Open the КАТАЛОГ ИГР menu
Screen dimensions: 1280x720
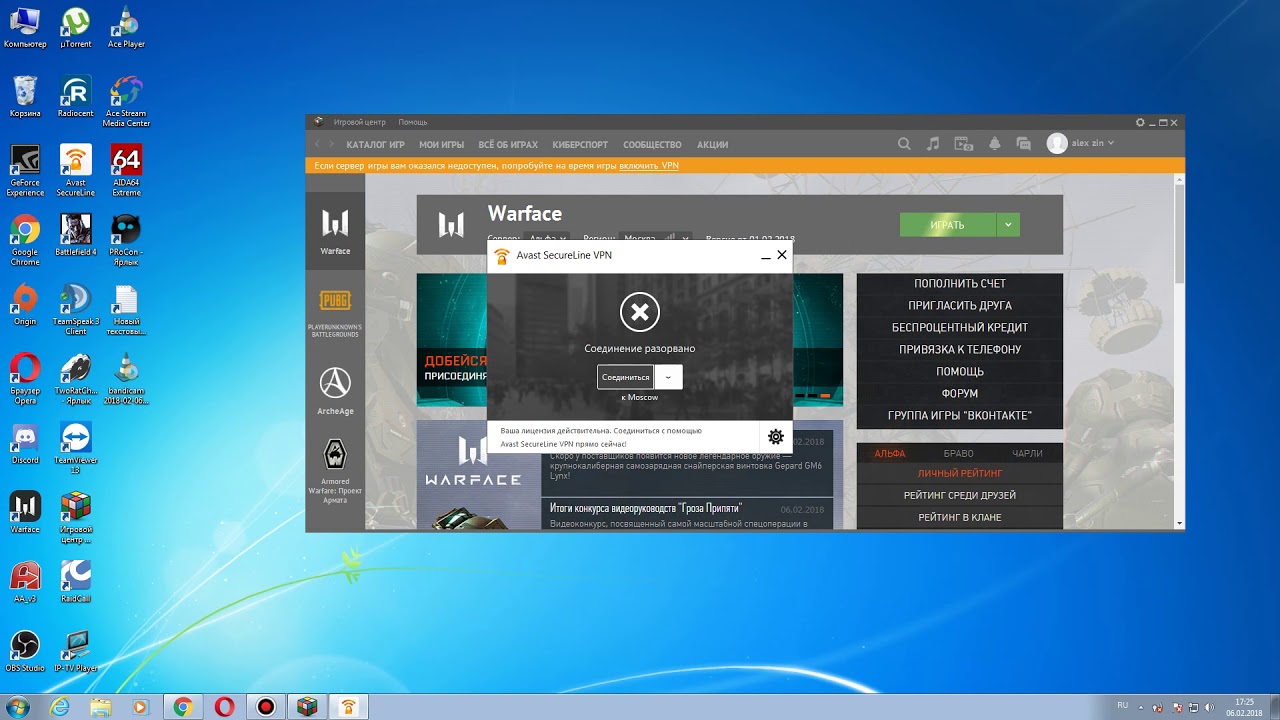(x=375, y=145)
